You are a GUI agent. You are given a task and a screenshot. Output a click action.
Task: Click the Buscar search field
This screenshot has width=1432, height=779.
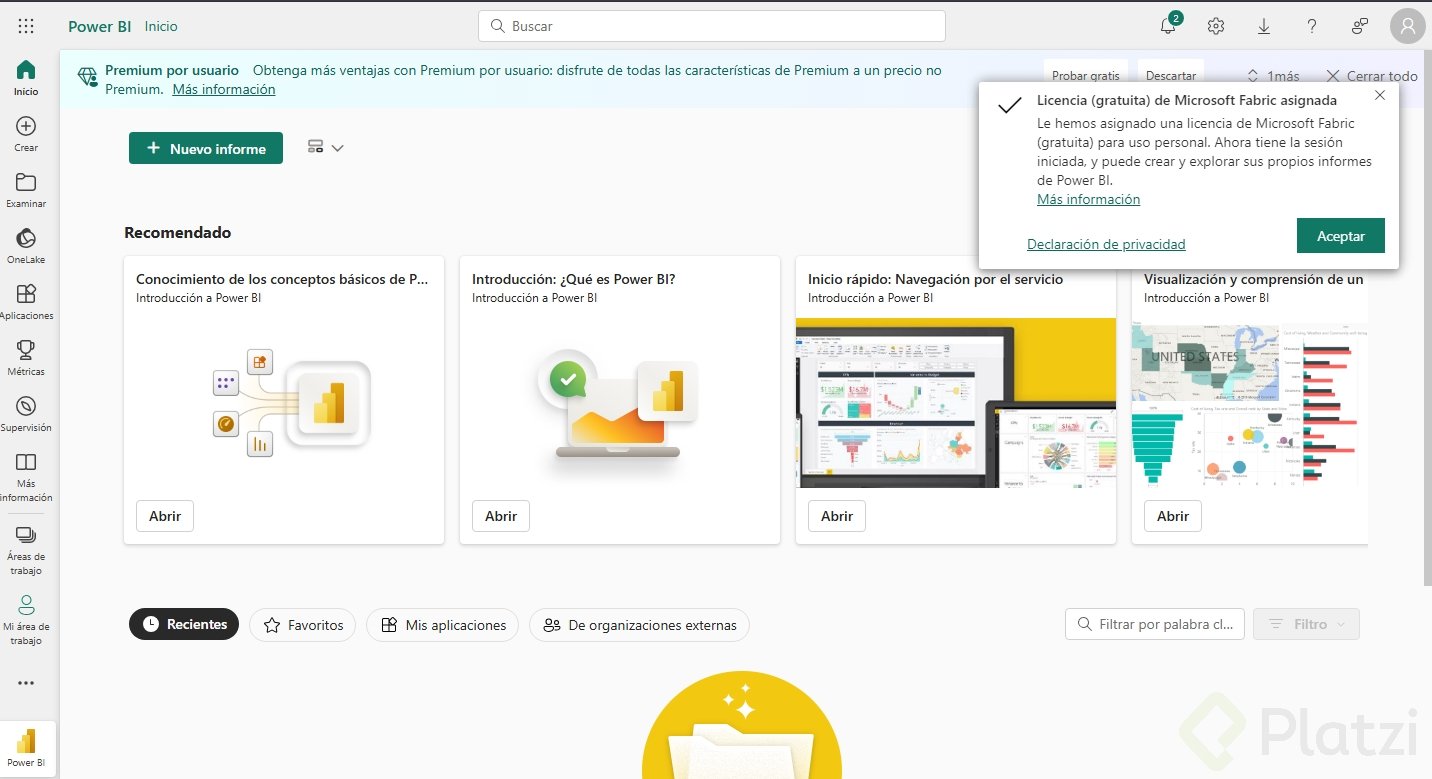click(712, 26)
